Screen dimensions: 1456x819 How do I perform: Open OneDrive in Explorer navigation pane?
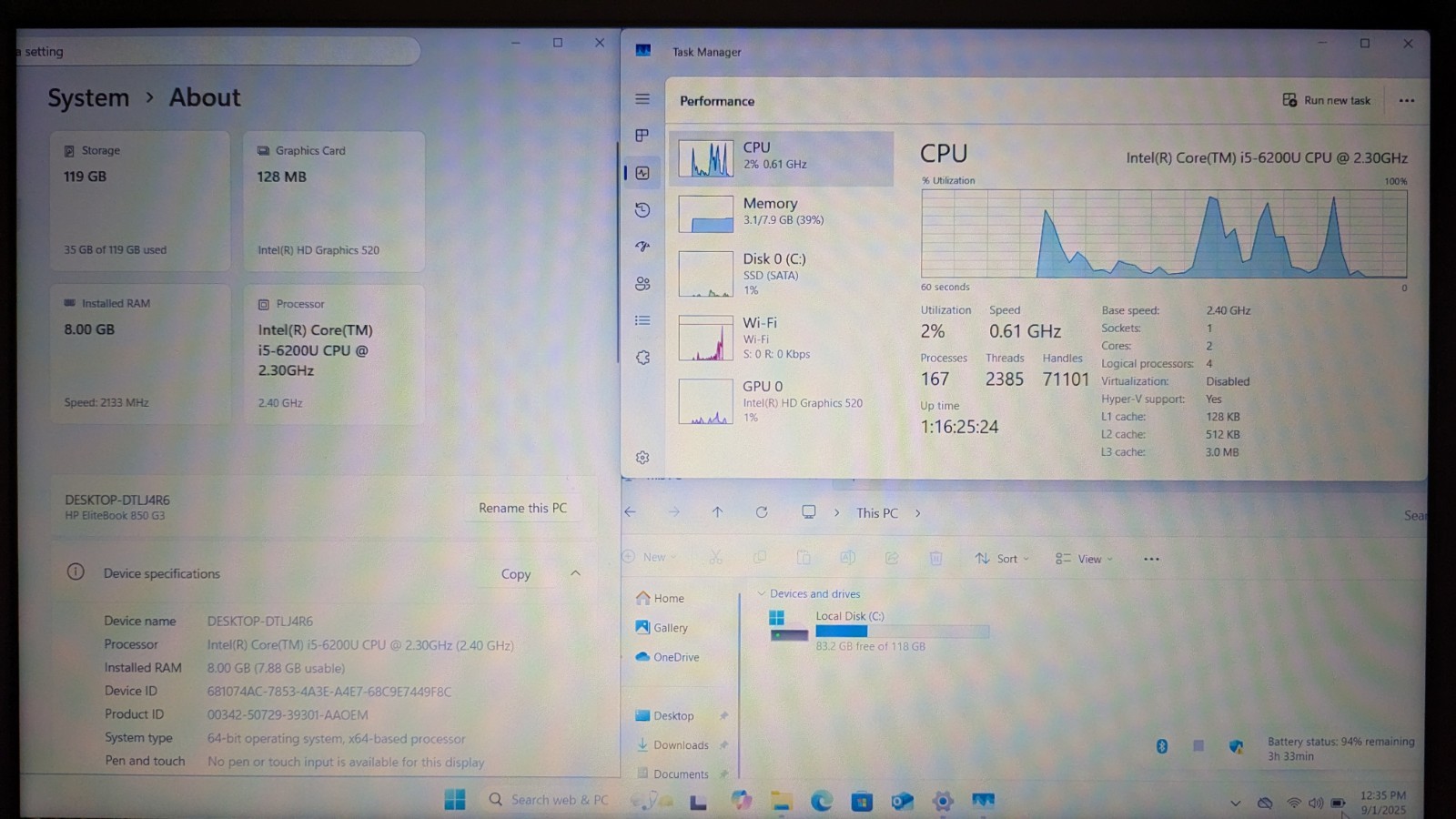(667, 657)
